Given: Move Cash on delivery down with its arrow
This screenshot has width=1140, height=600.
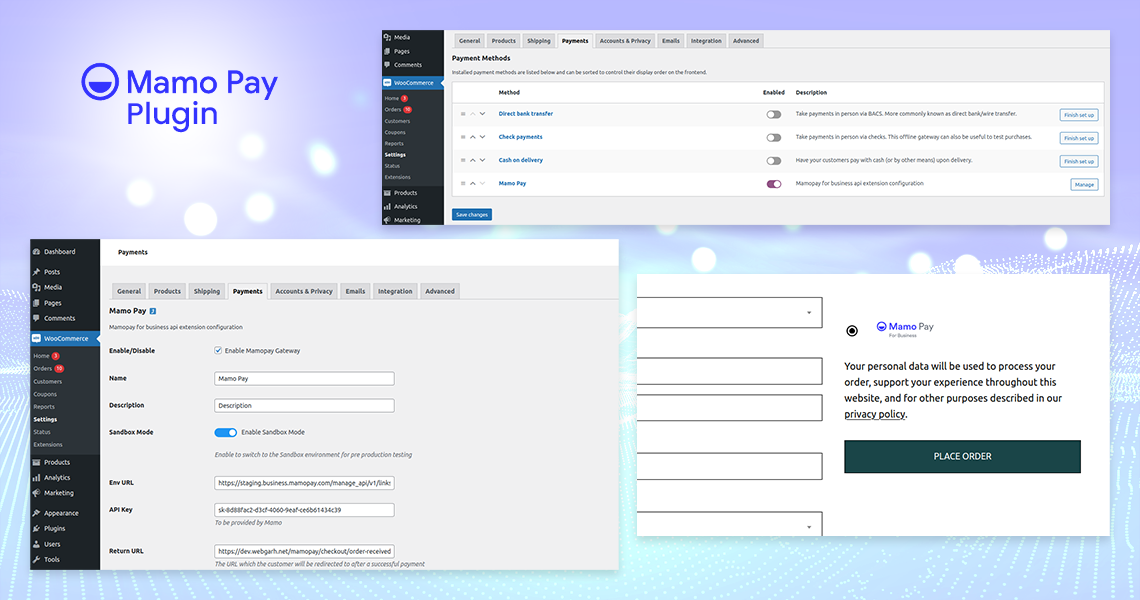Looking at the screenshot, I should coord(482,161).
